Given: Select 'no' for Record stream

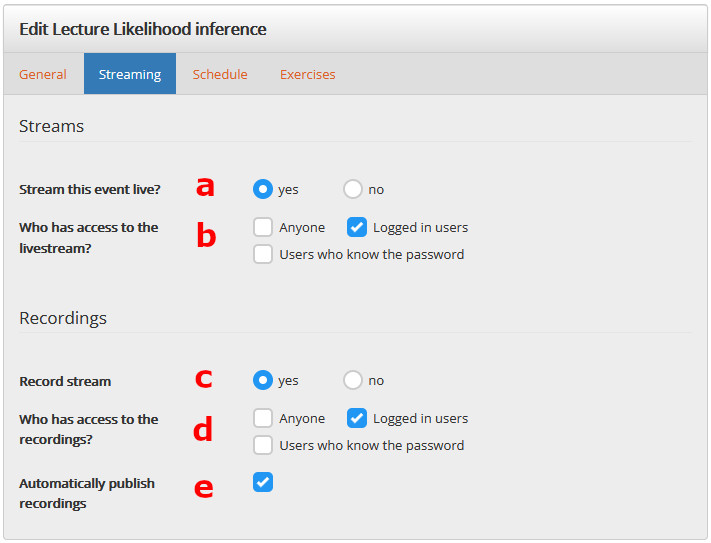Looking at the screenshot, I should 353,380.
